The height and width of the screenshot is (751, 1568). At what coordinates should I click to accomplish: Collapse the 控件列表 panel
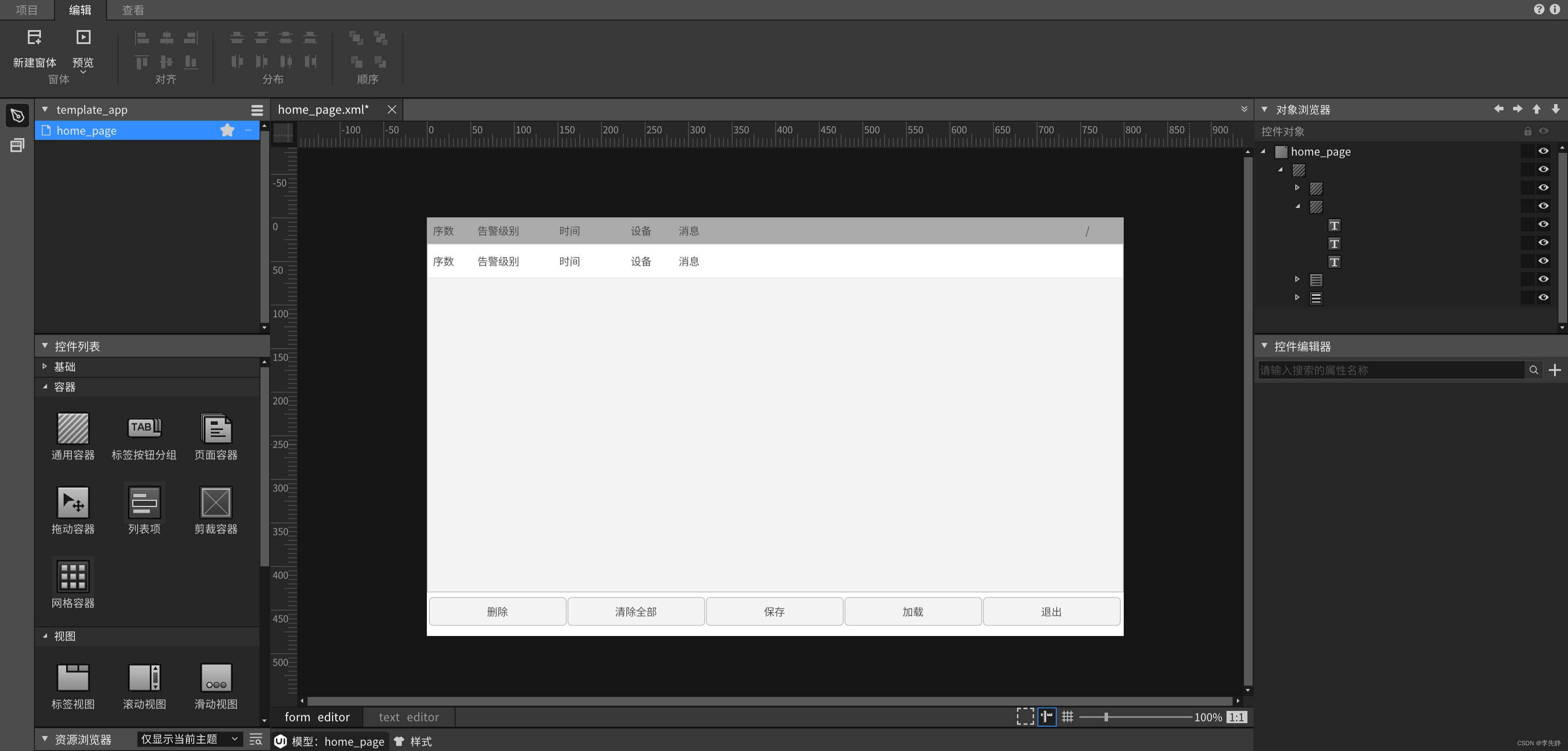[44, 346]
